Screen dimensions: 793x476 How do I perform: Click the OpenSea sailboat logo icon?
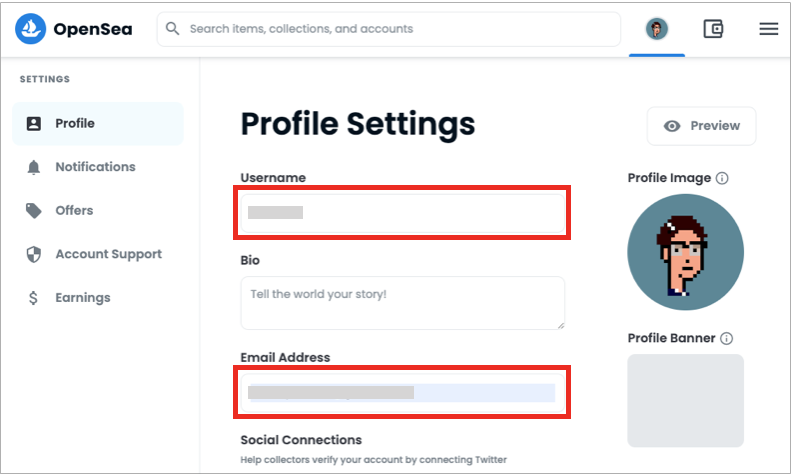point(30,29)
